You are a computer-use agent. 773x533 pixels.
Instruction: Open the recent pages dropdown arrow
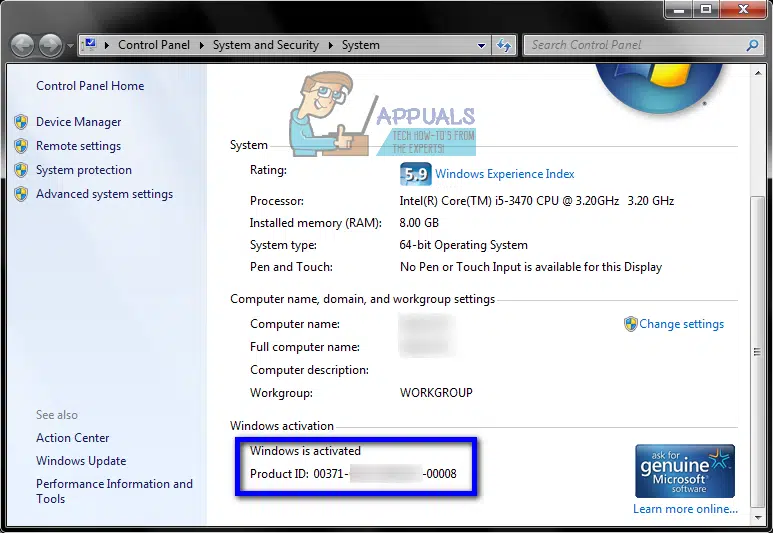point(70,46)
